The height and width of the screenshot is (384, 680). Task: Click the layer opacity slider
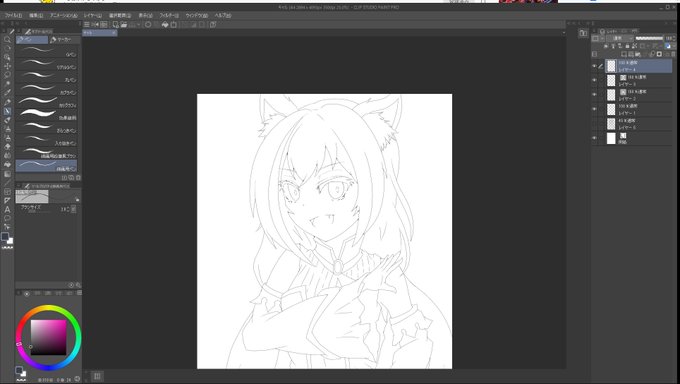[x=649, y=39]
